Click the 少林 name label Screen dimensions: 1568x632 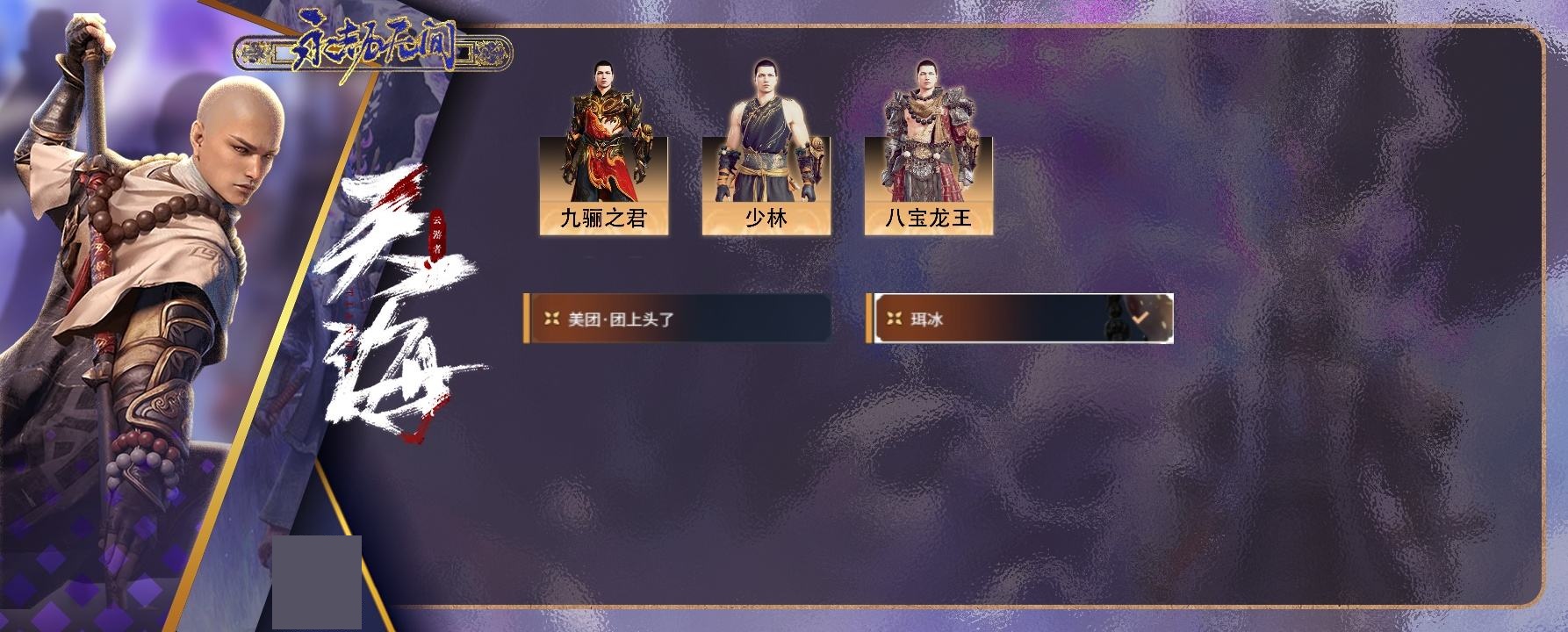[766, 219]
